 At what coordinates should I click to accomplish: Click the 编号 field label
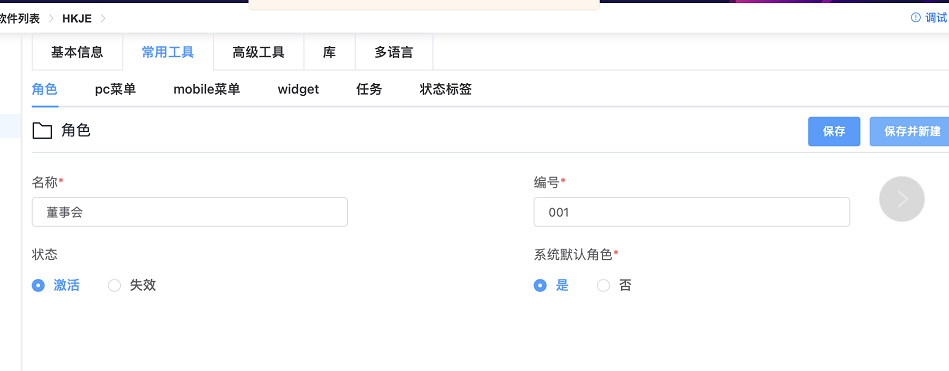[x=547, y=182]
